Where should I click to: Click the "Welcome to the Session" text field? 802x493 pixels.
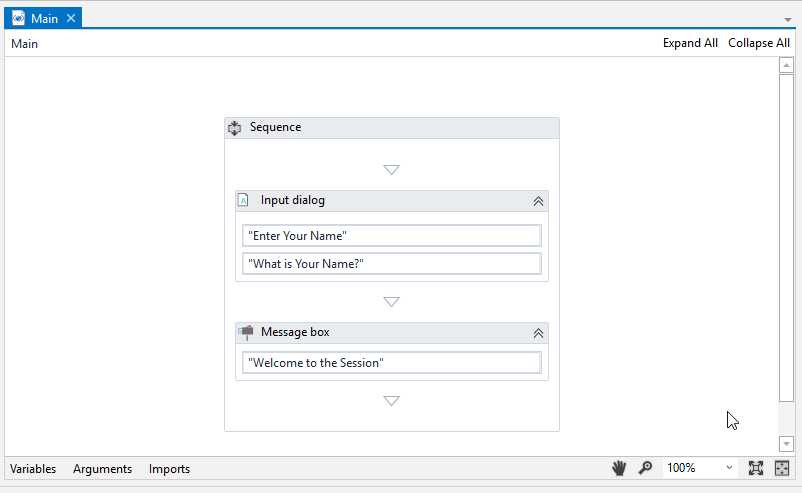tap(391, 363)
